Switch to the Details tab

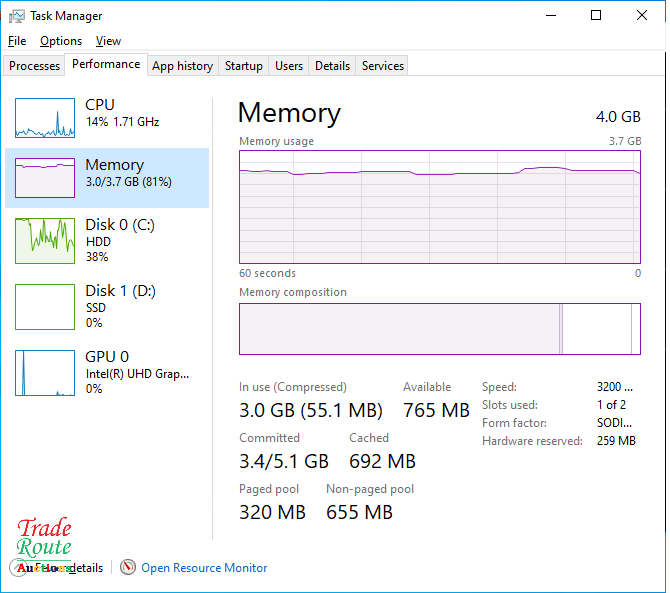[332, 66]
